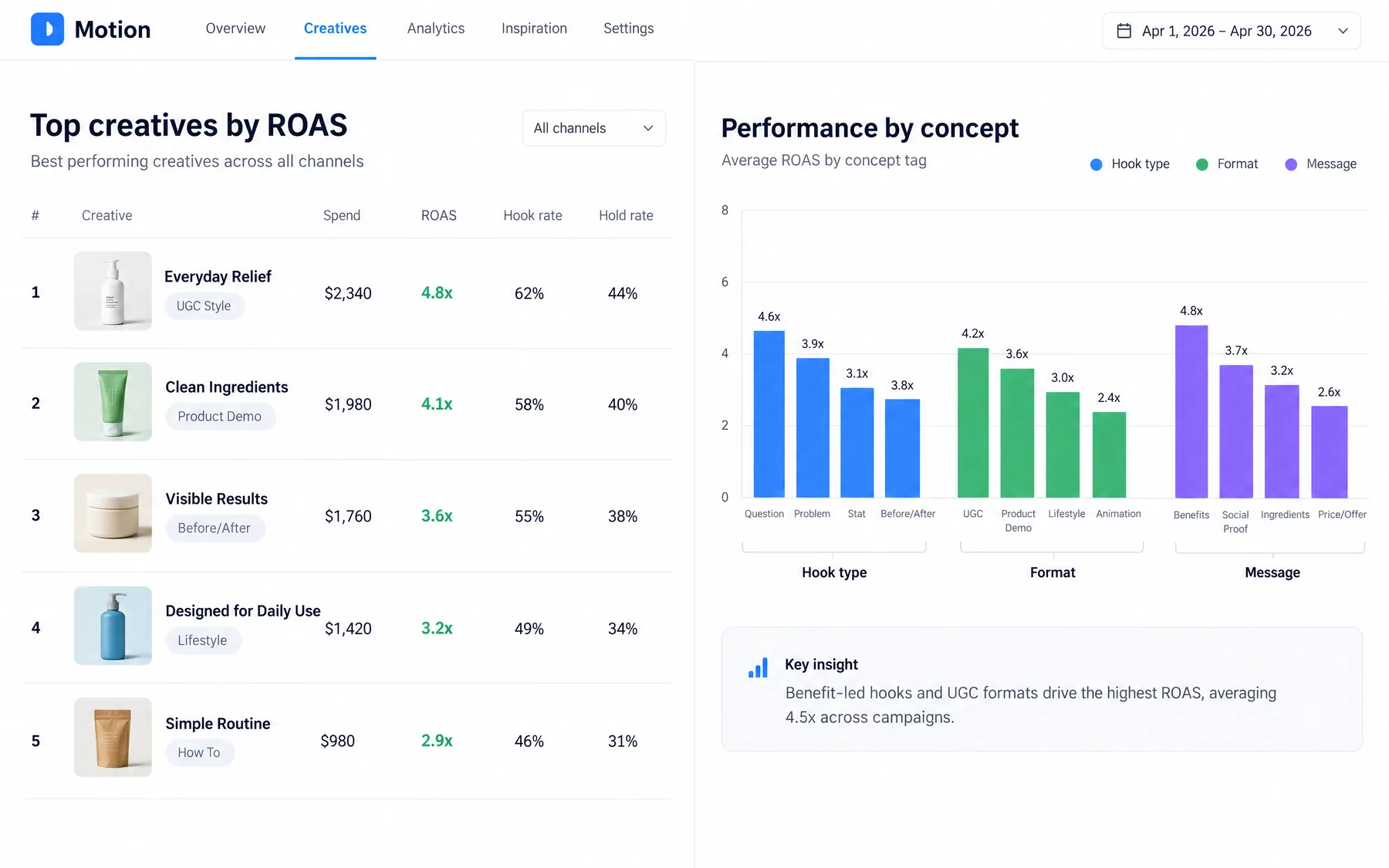Image resolution: width=1389 pixels, height=868 pixels.
Task: Toggle the Hook type legend dot
Action: coord(1096,164)
